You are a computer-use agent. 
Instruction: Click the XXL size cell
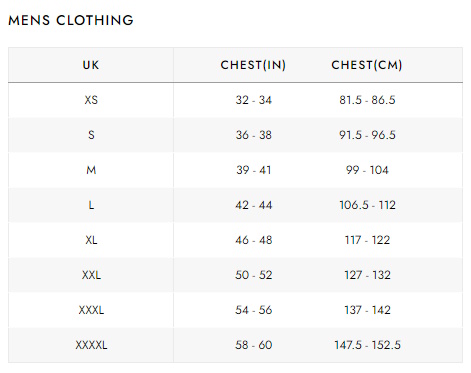point(91,275)
